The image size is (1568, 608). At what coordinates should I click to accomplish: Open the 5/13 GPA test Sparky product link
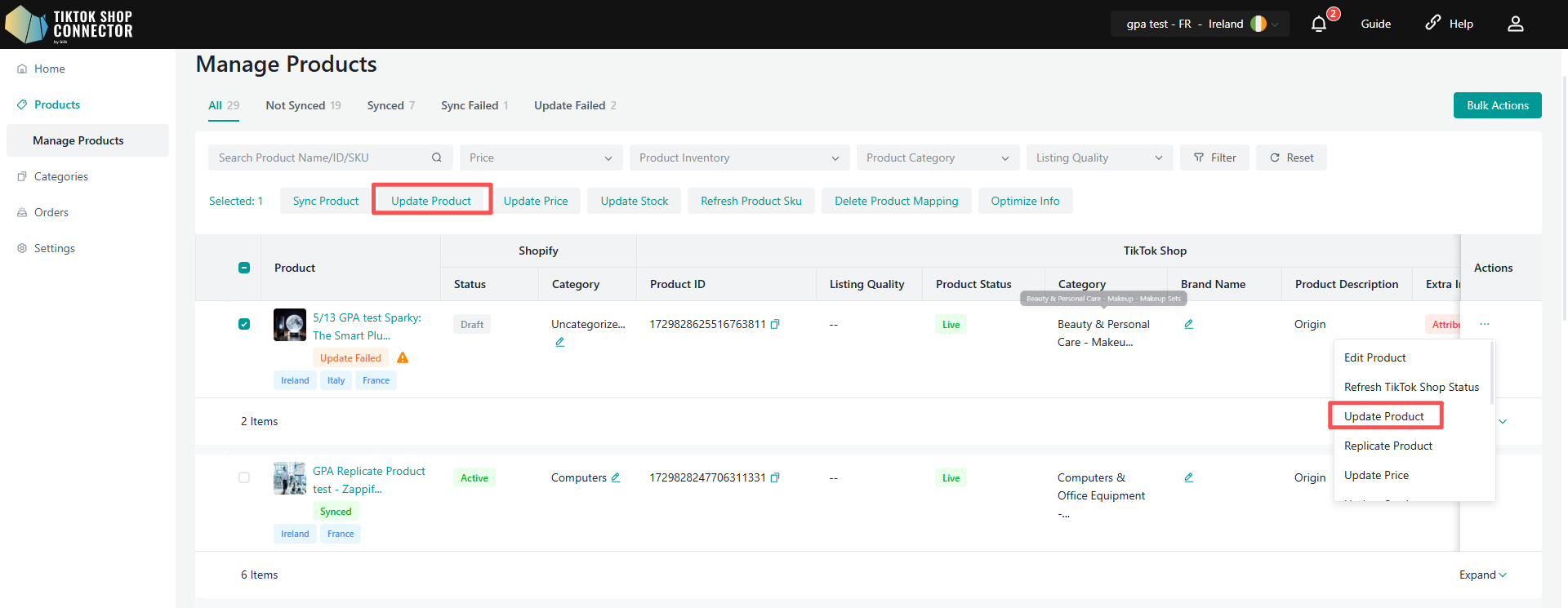pos(367,326)
